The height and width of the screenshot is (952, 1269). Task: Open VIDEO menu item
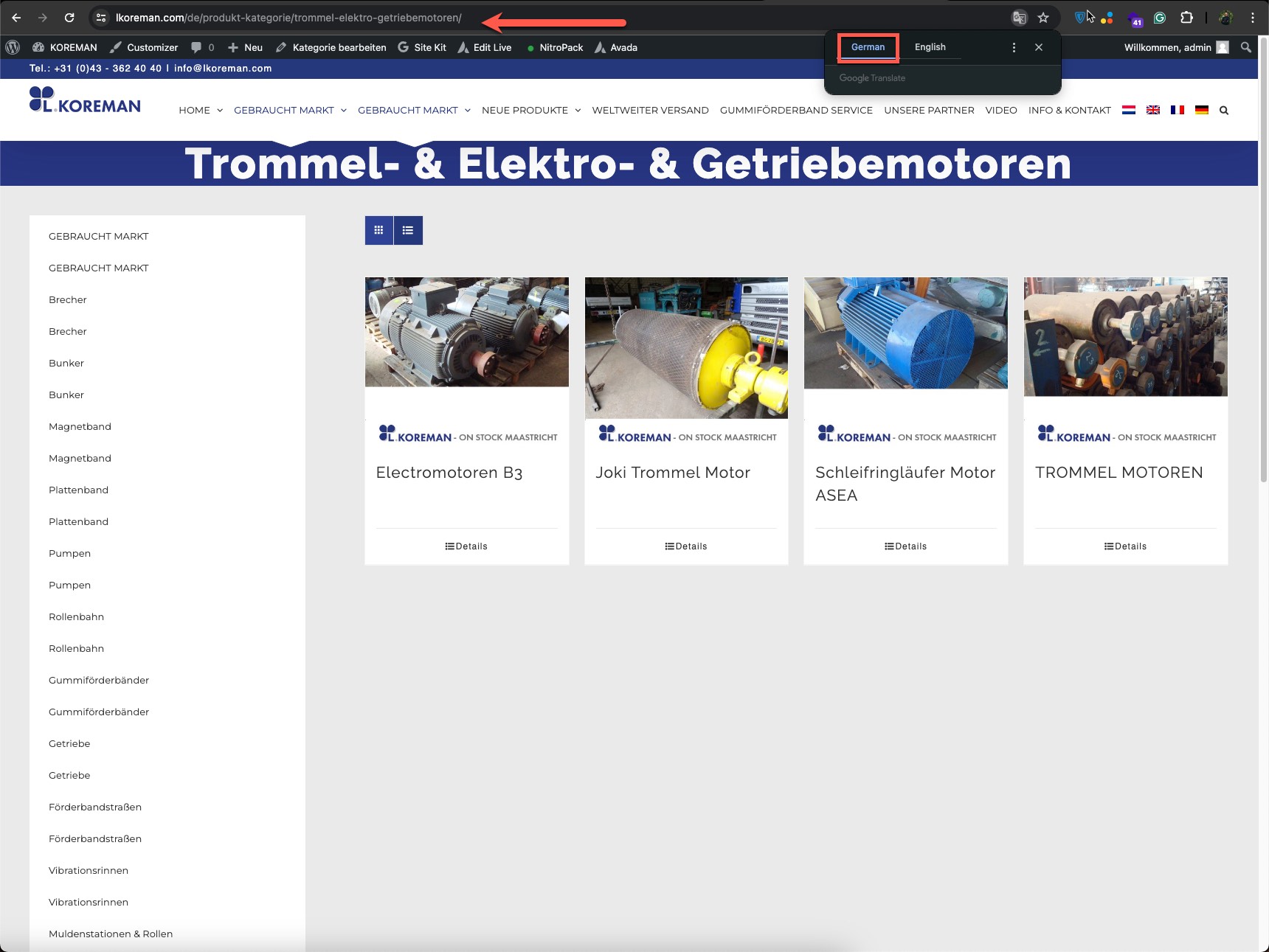(1001, 110)
